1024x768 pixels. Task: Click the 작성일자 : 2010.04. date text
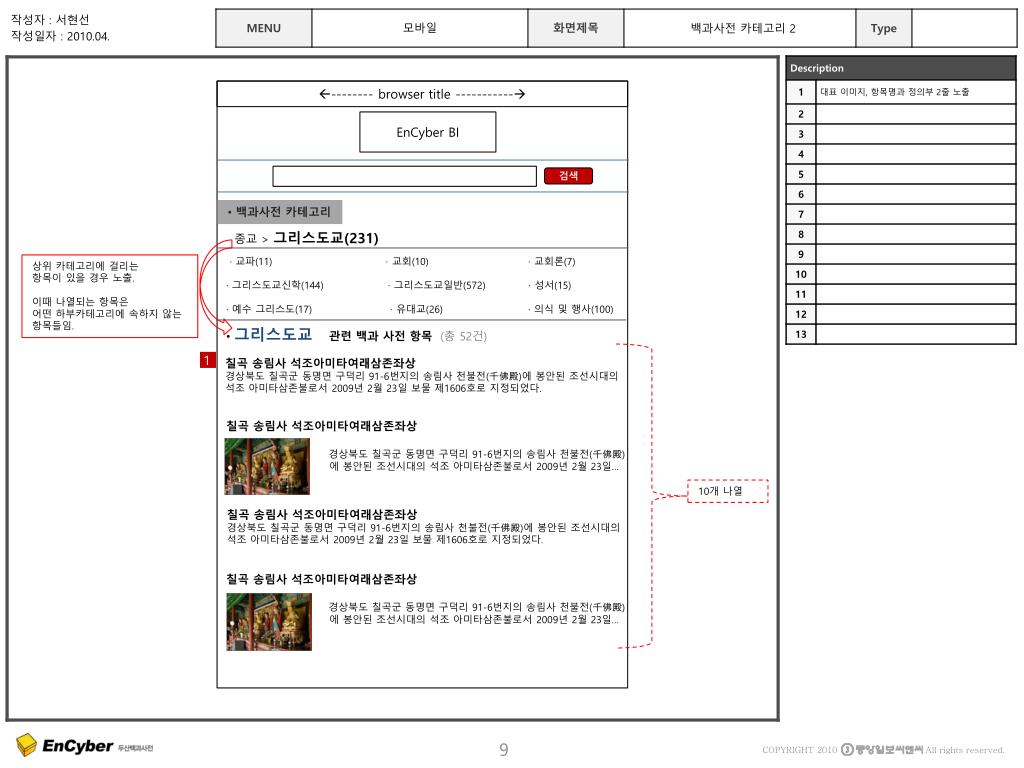point(60,36)
